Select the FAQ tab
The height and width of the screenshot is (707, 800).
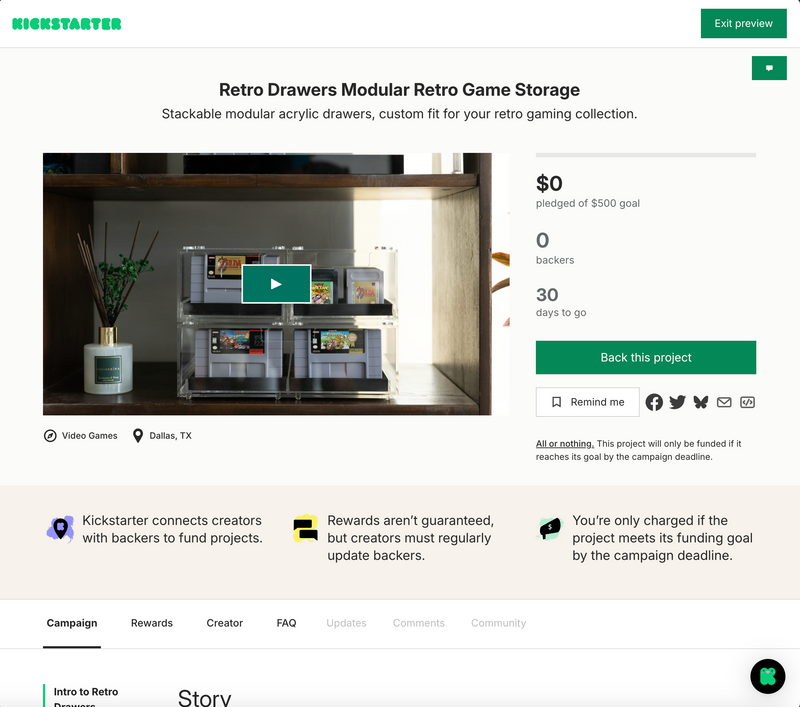286,623
